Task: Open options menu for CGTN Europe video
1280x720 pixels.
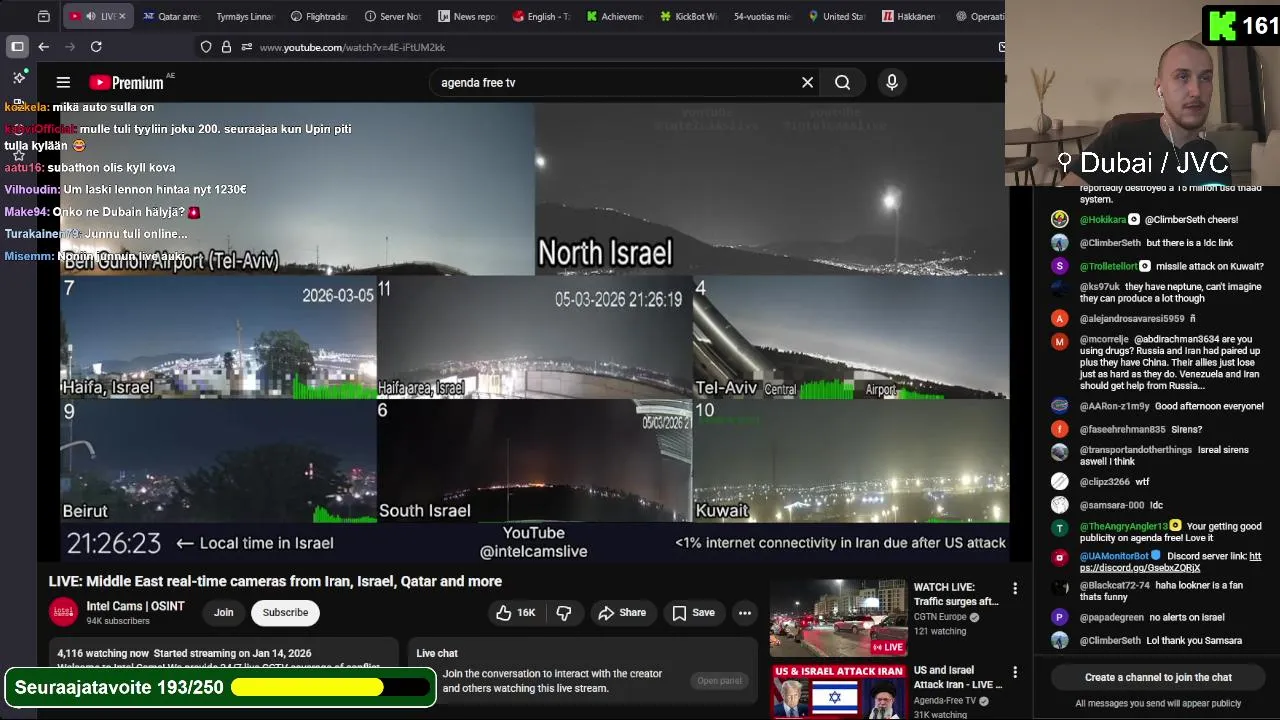Action: [1015, 589]
